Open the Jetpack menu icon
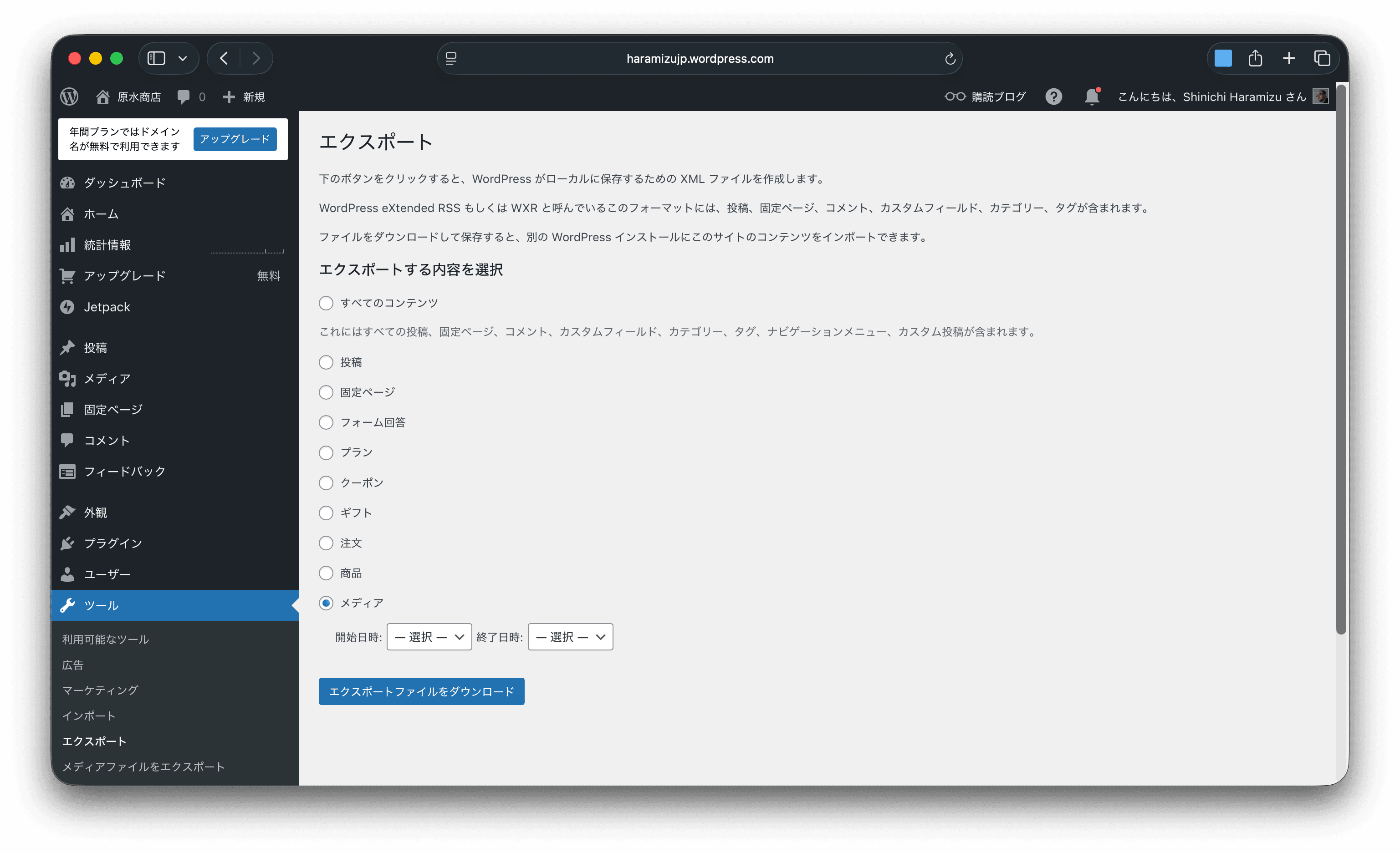The height and width of the screenshot is (853, 1400). (67, 307)
